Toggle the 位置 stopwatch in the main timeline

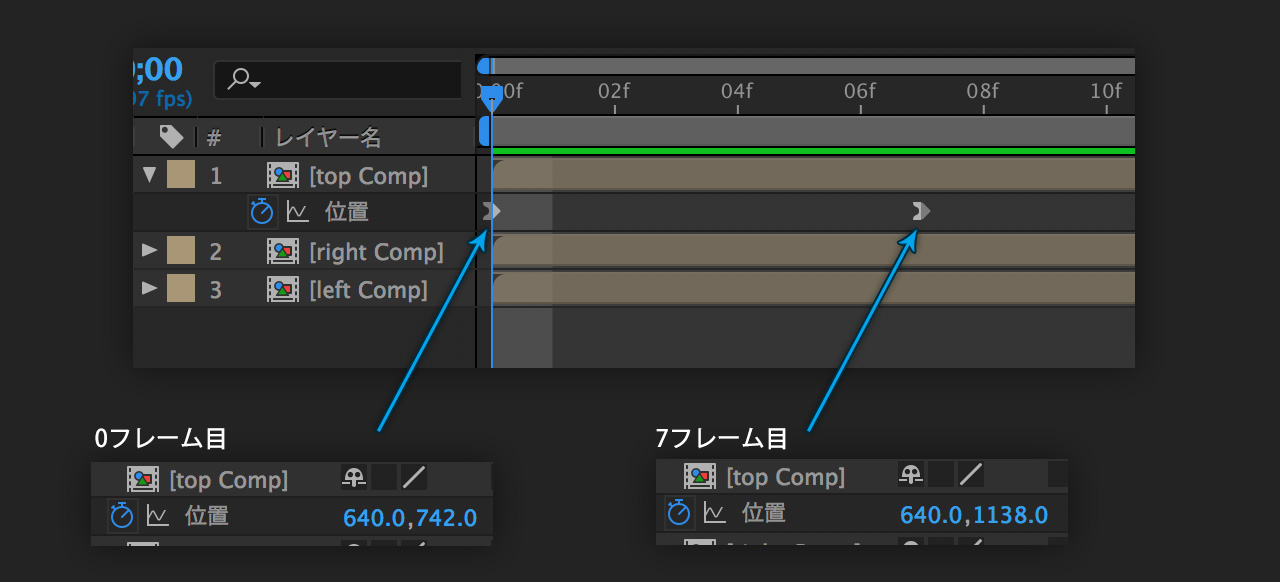point(261,211)
